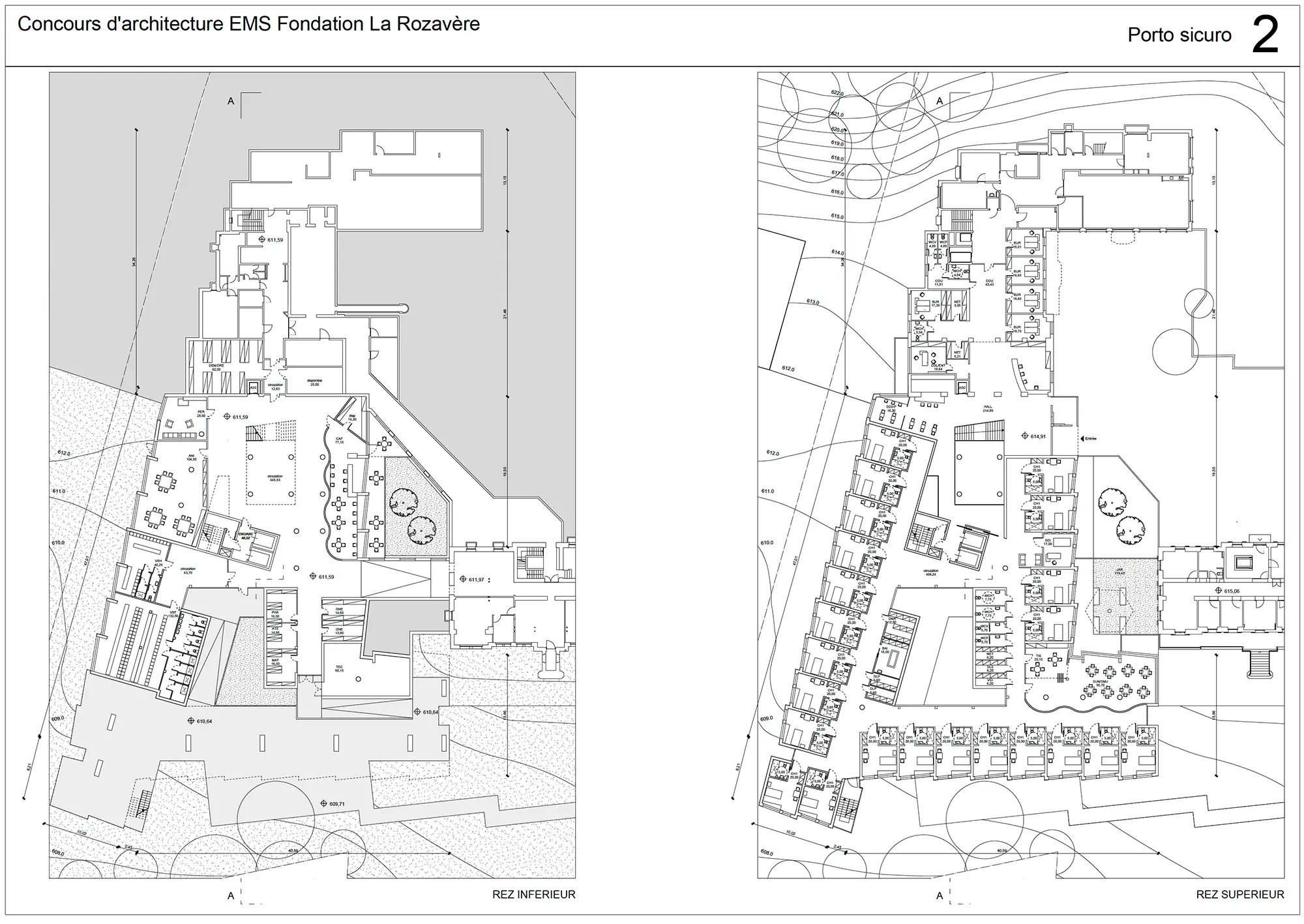Click the 'CAF 77,10' cafeteria label
The width and height of the screenshot is (1304, 924).
coord(339,440)
